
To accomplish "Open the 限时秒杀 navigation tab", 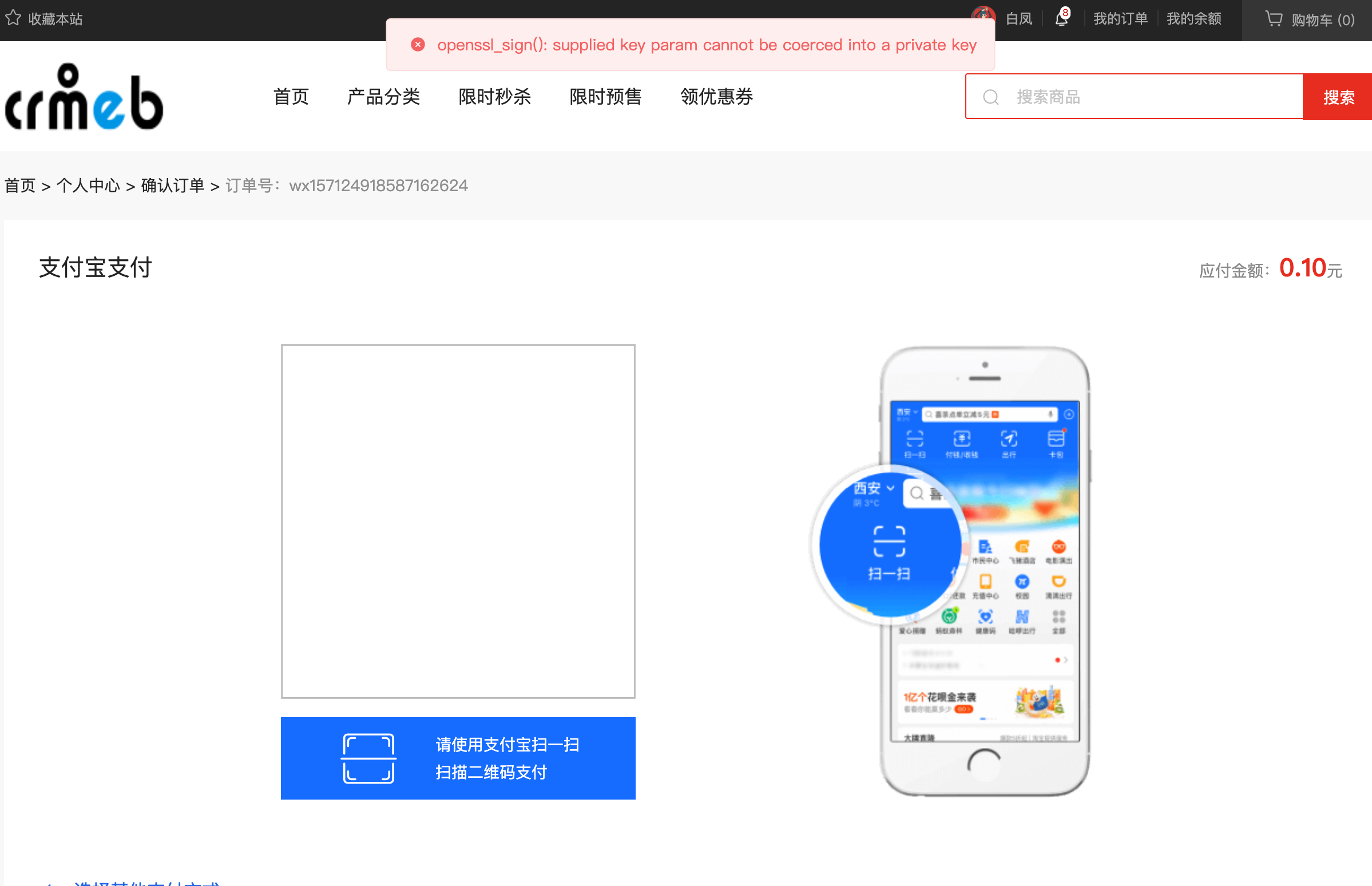I will click(494, 97).
